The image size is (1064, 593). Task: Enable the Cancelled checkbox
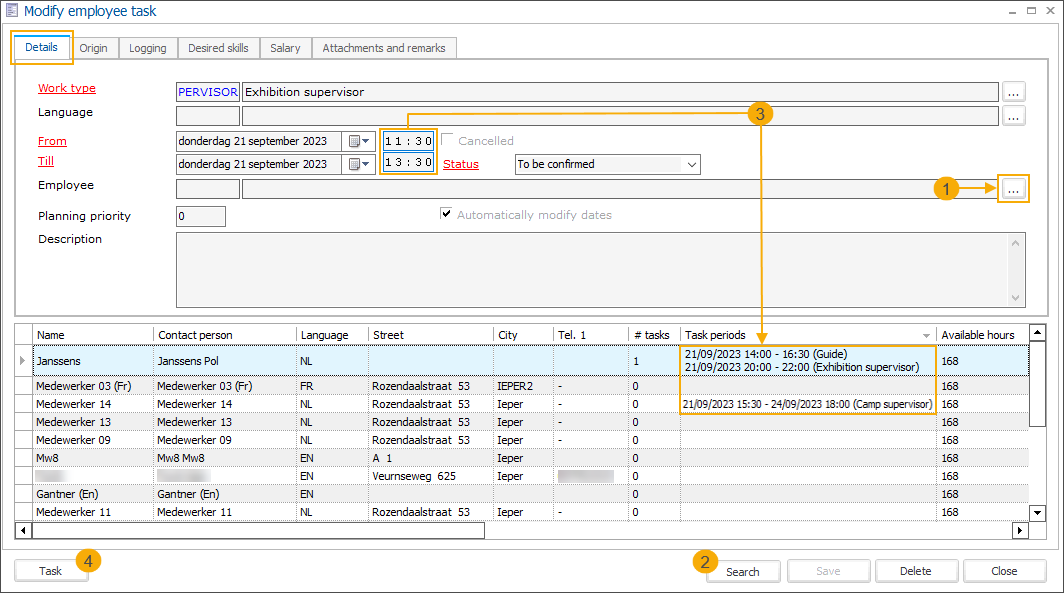coord(447,139)
